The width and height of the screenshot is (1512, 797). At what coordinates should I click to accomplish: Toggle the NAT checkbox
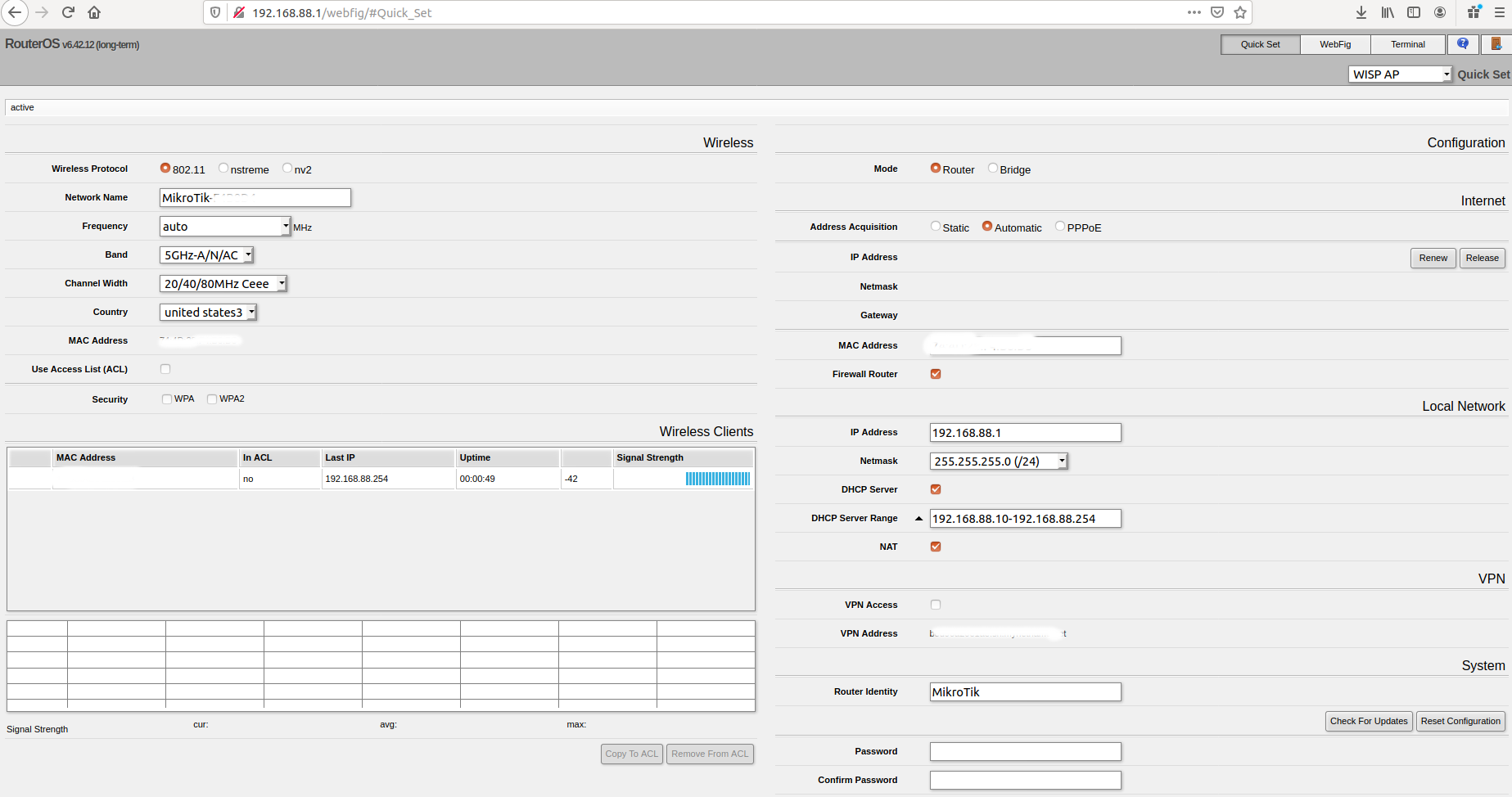click(x=936, y=547)
